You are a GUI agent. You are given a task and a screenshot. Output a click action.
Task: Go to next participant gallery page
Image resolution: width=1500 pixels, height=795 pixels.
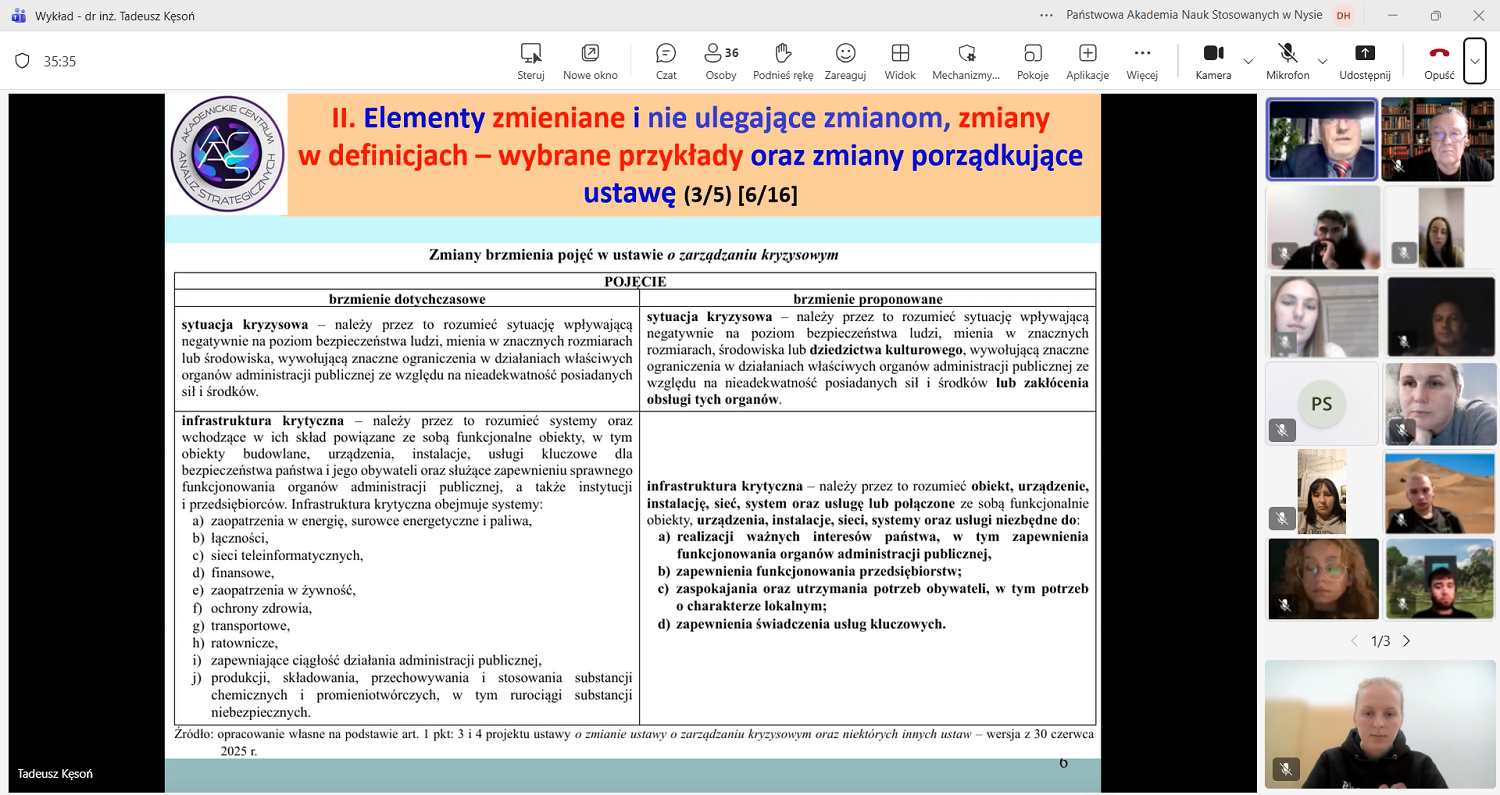[1407, 641]
